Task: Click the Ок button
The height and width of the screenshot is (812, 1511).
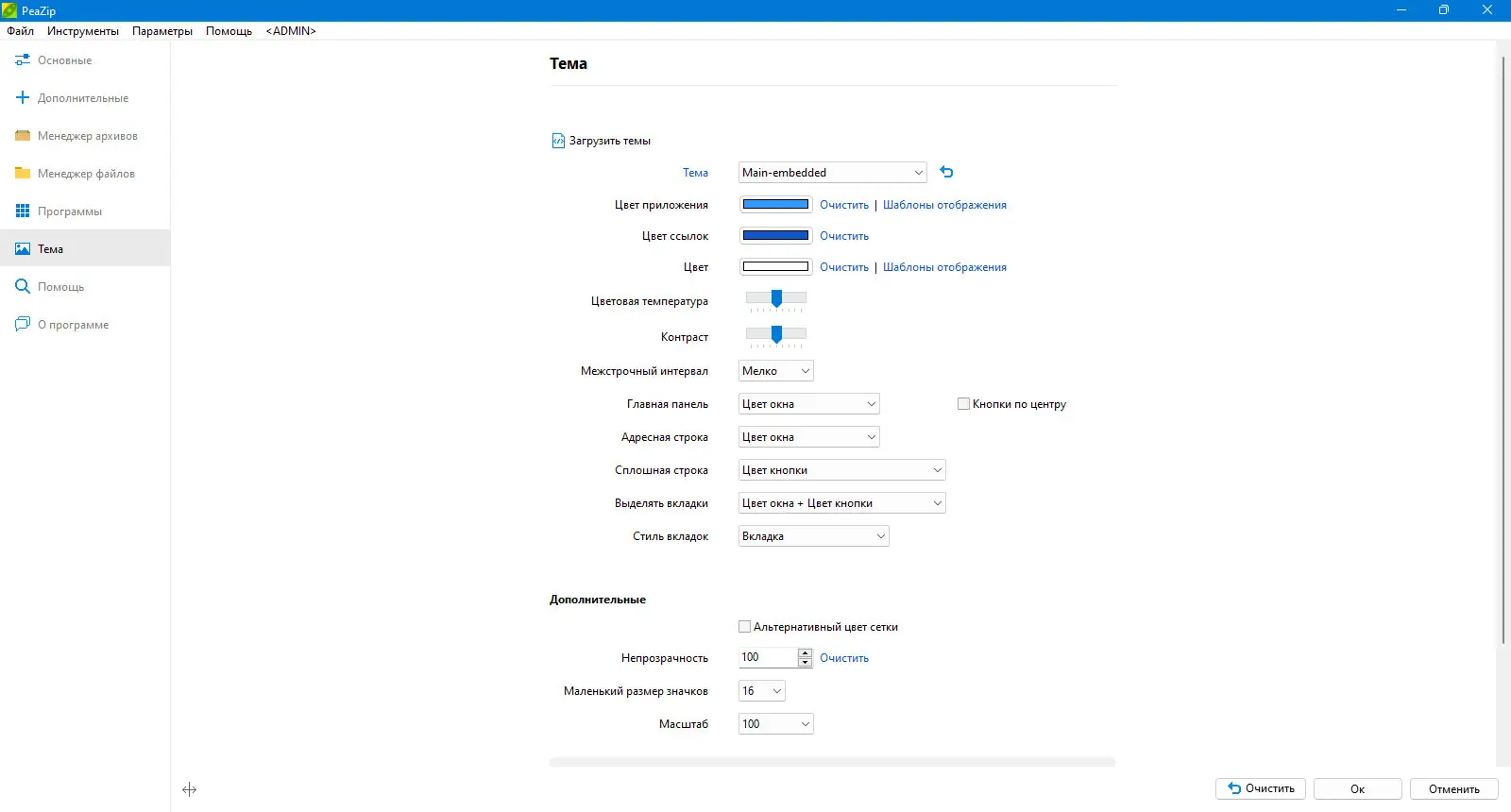Action: pyautogui.click(x=1357, y=788)
